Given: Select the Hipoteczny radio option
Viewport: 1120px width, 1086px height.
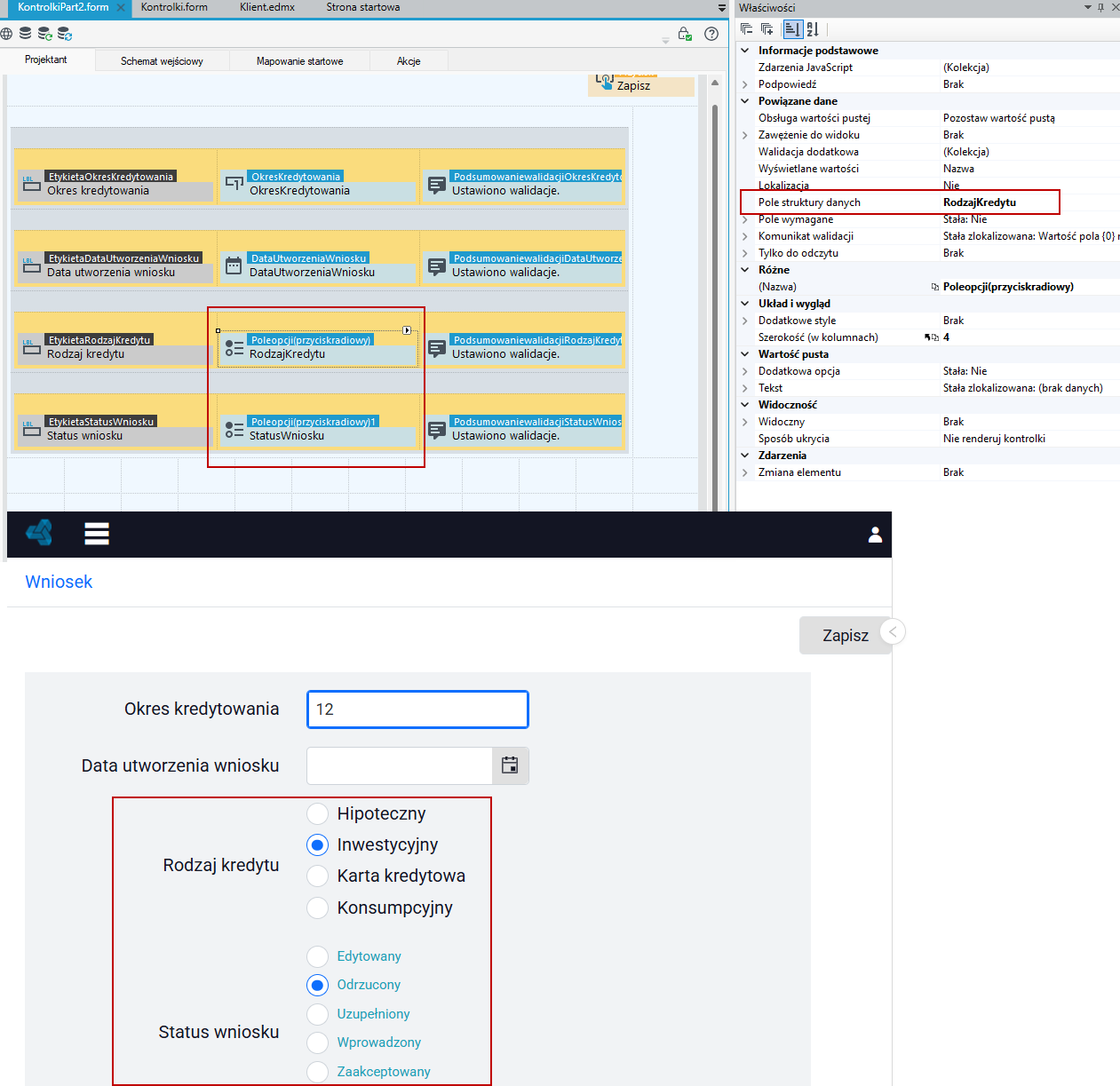Looking at the screenshot, I should tap(317, 813).
